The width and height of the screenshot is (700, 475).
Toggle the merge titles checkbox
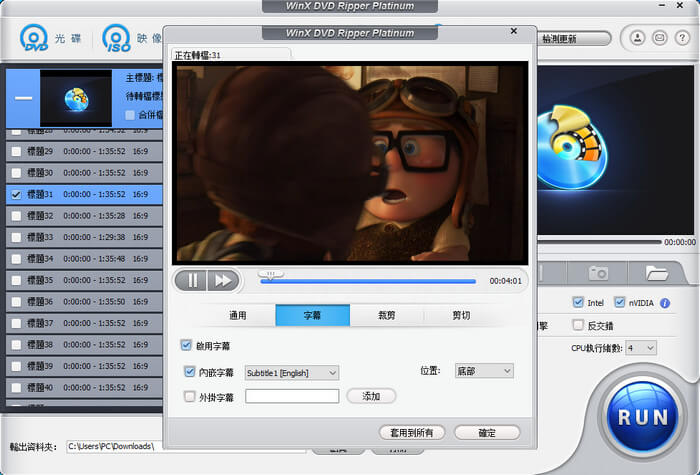(x=130, y=115)
